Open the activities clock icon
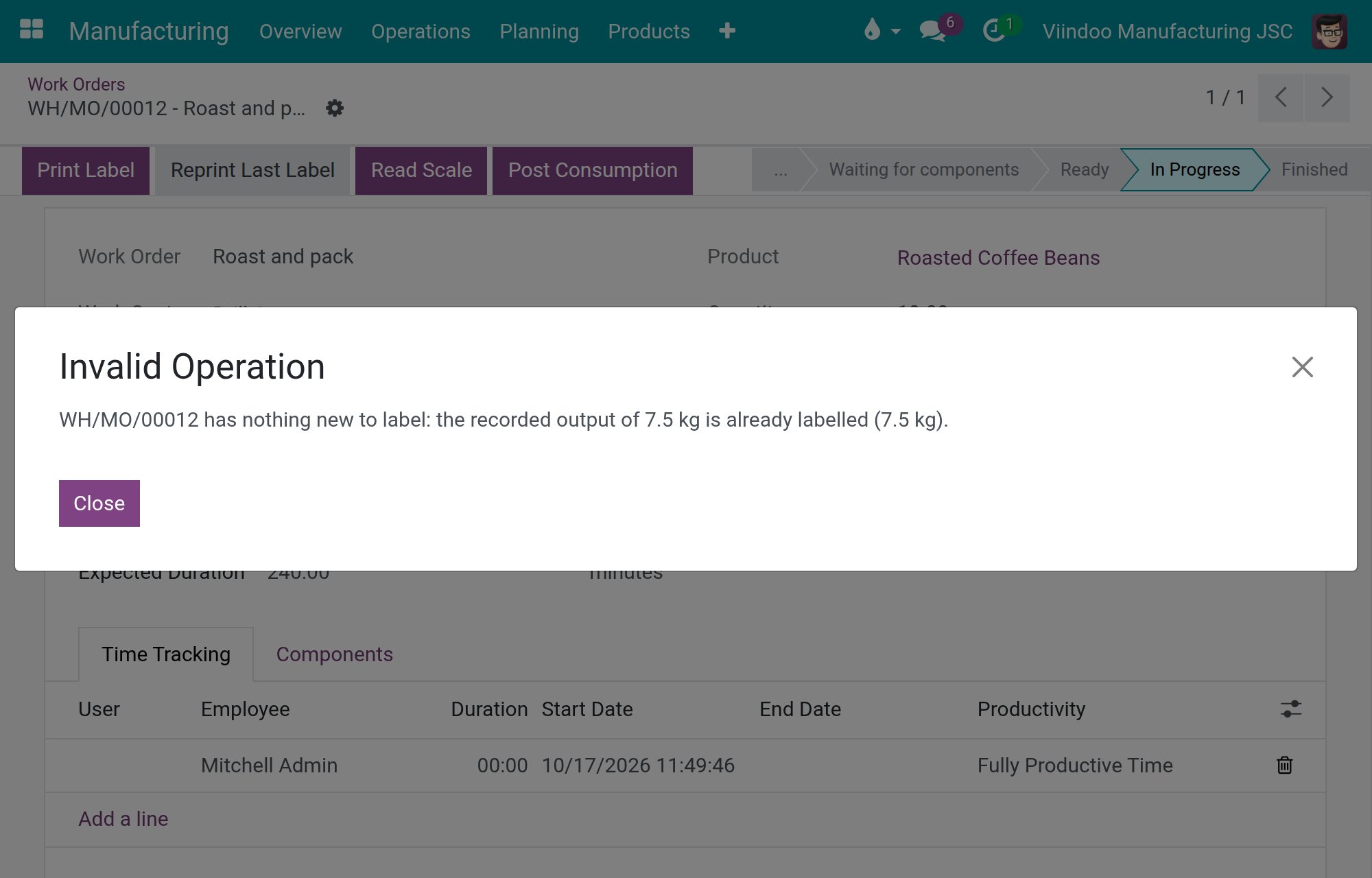Image resolution: width=1372 pixels, height=878 pixels. coord(993,31)
